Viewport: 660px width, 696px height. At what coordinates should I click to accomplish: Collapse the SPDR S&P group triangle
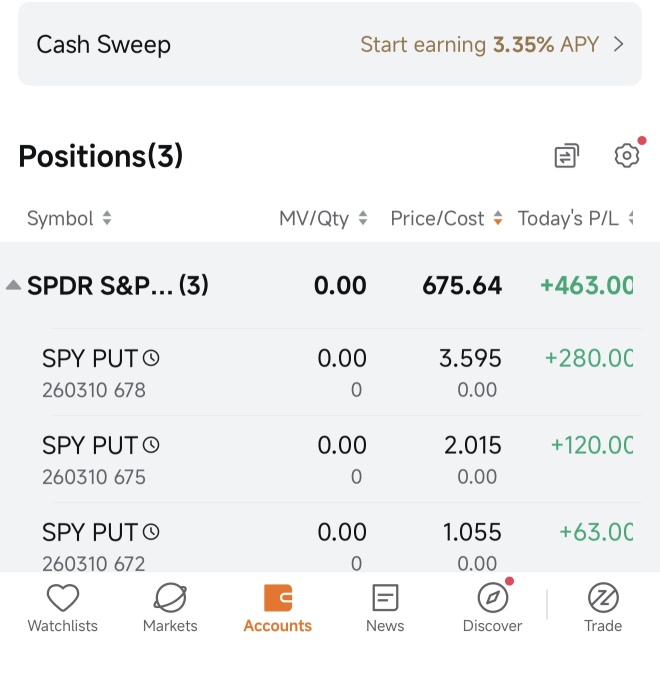(13, 285)
